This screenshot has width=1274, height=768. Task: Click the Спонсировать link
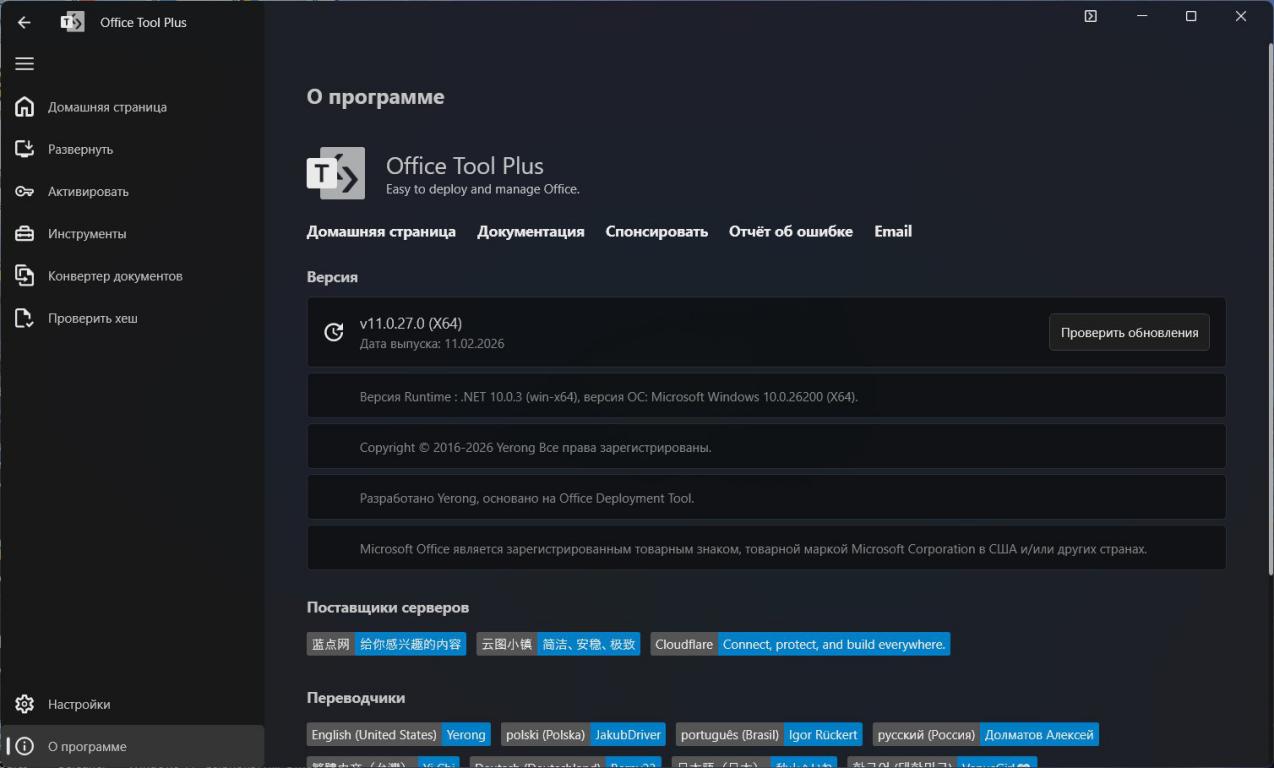pyautogui.click(x=656, y=231)
